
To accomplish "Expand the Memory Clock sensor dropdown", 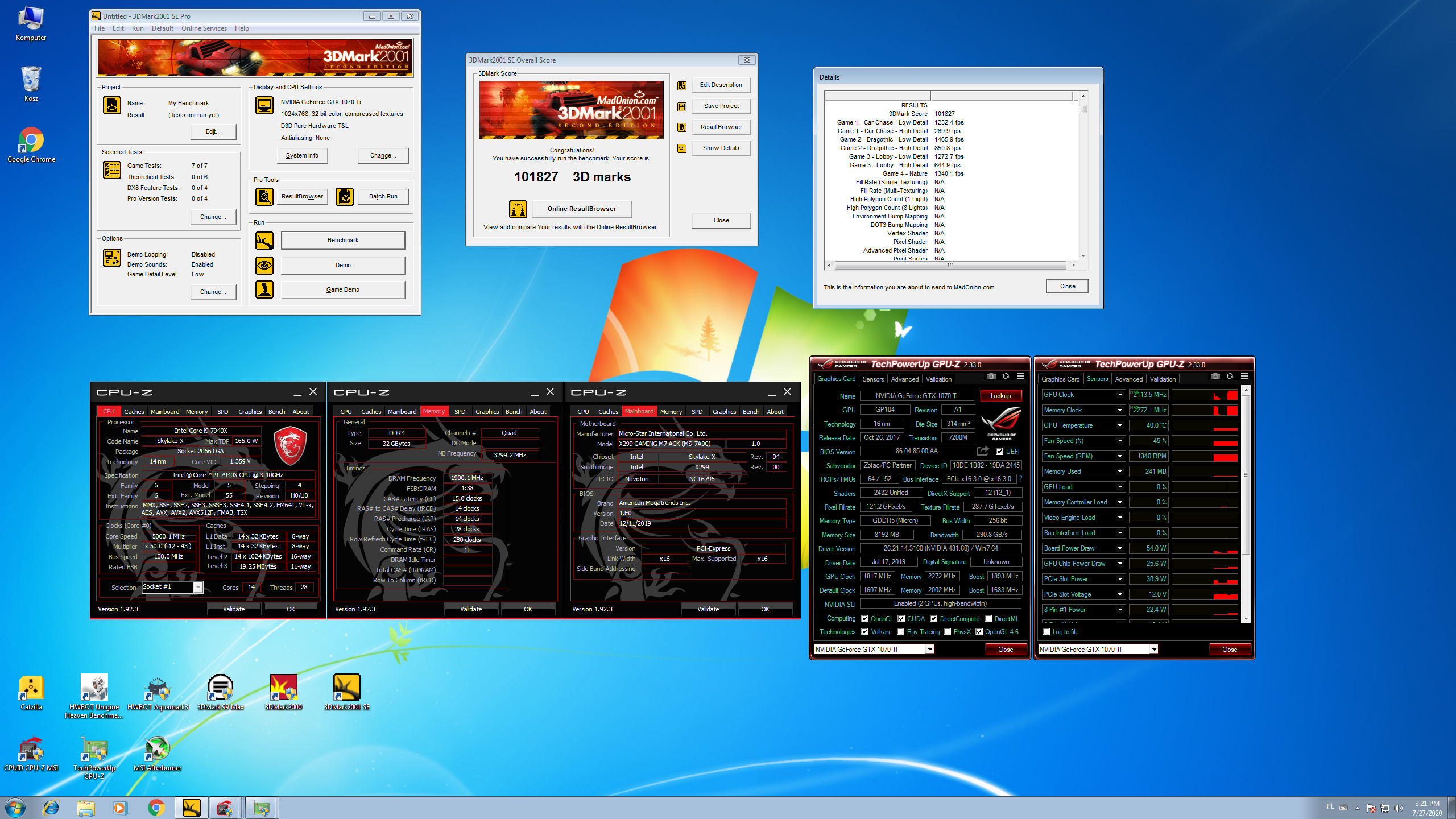I will click(1119, 410).
